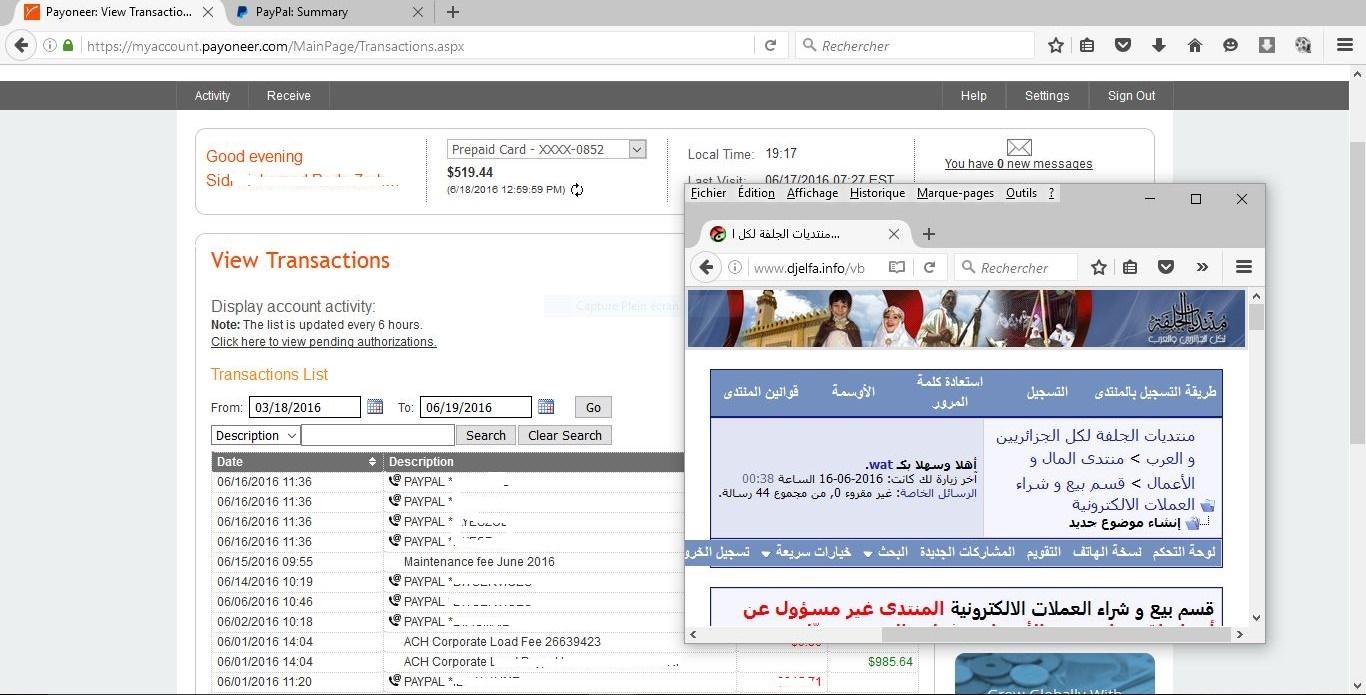Open the From date calendar picker

375,406
